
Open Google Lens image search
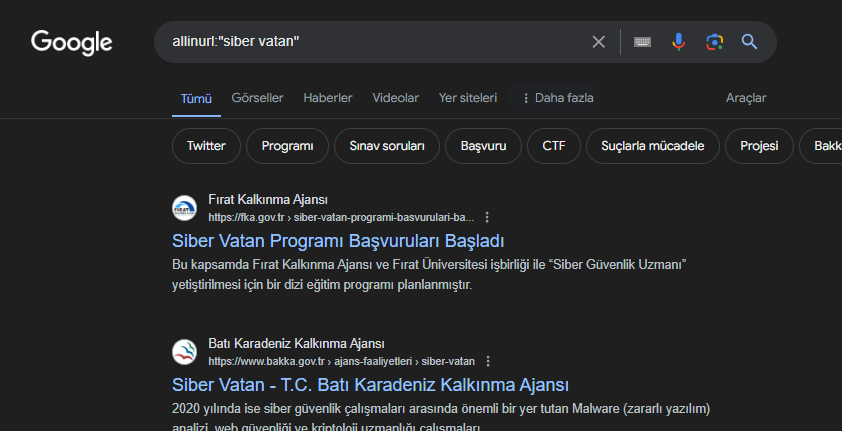tap(714, 42)
